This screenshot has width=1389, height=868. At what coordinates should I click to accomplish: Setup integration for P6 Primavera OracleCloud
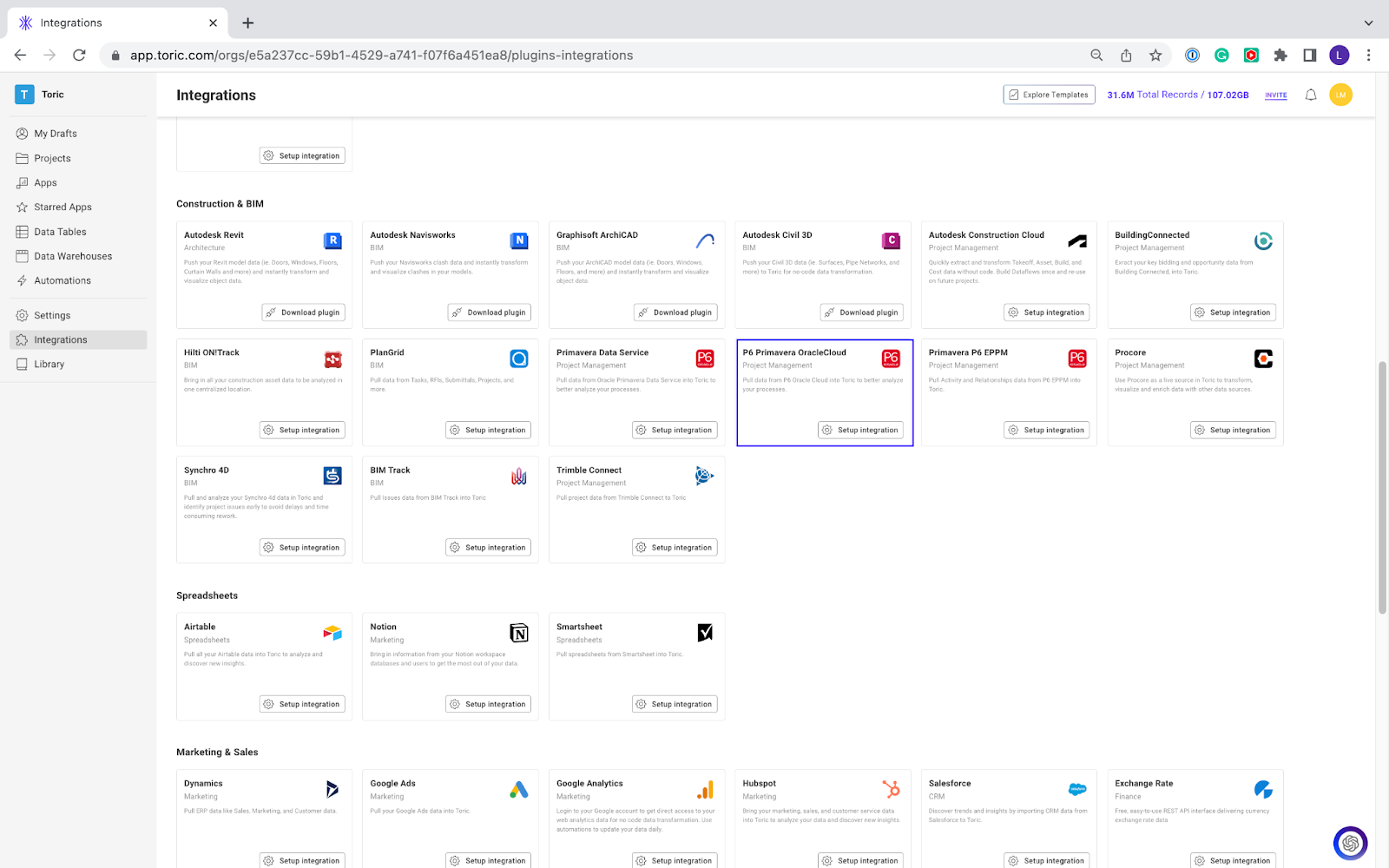[860, 430]
